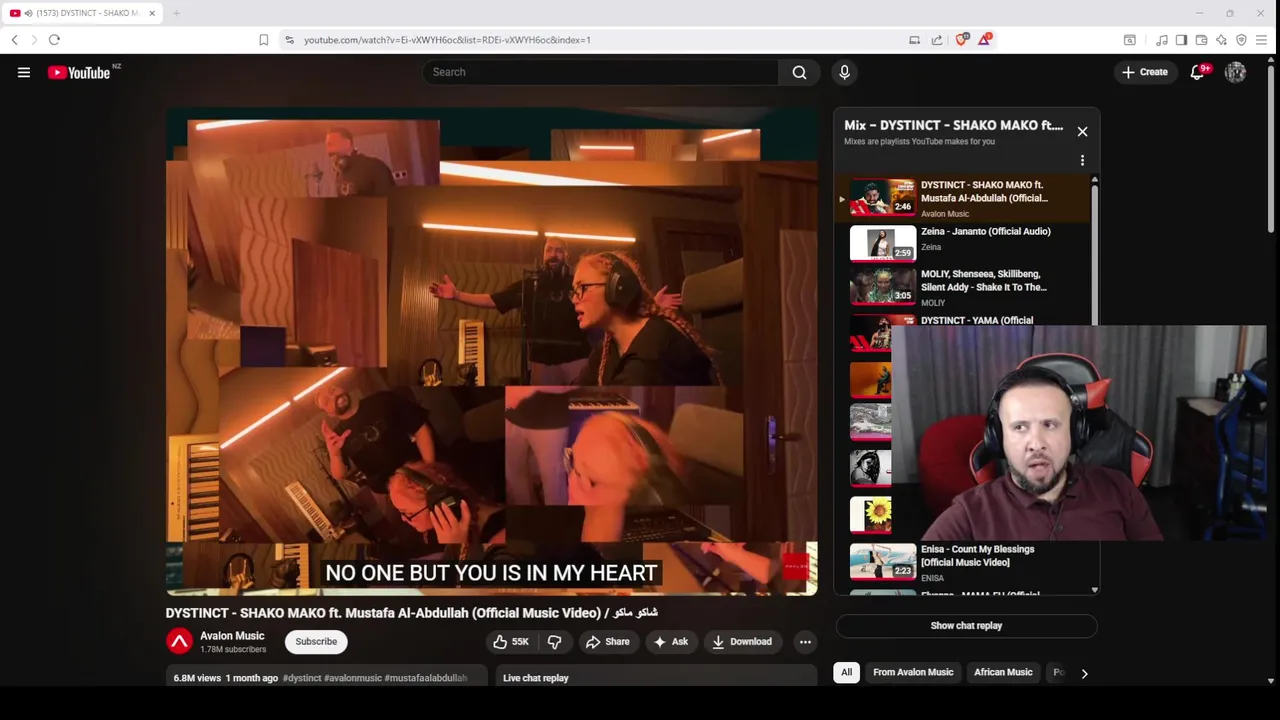Open the Leo AI sparkle icon
The width and height of the screenshot is (1280, 720).
coord(1221,40)
